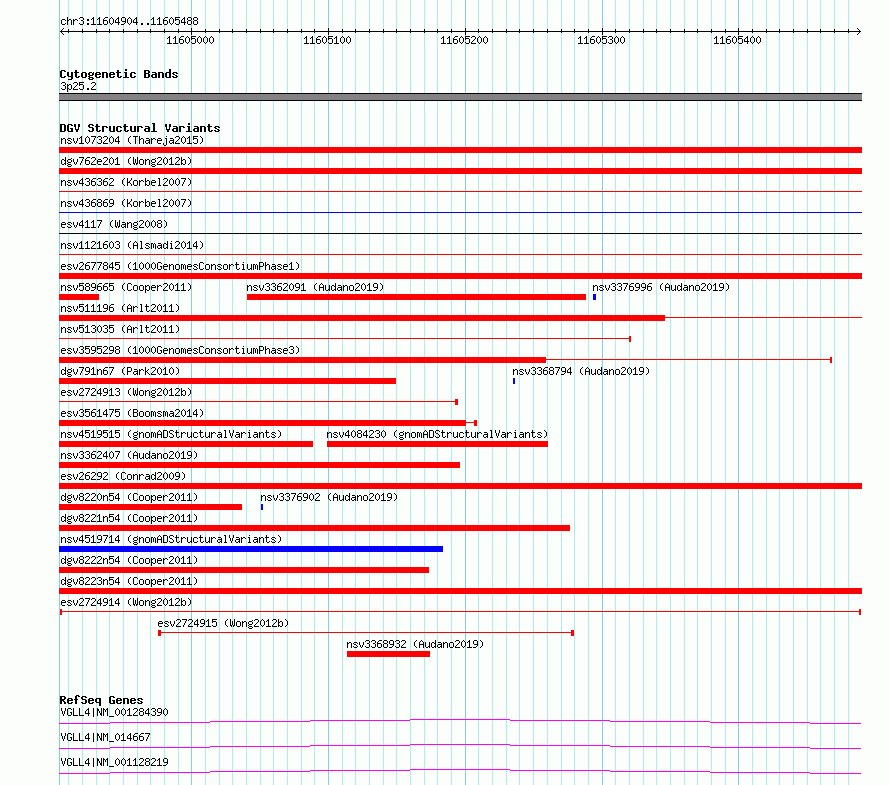The image size is (890, 785).
Task: Click the red bar under nsv4519515
Action: coord(186,444)
